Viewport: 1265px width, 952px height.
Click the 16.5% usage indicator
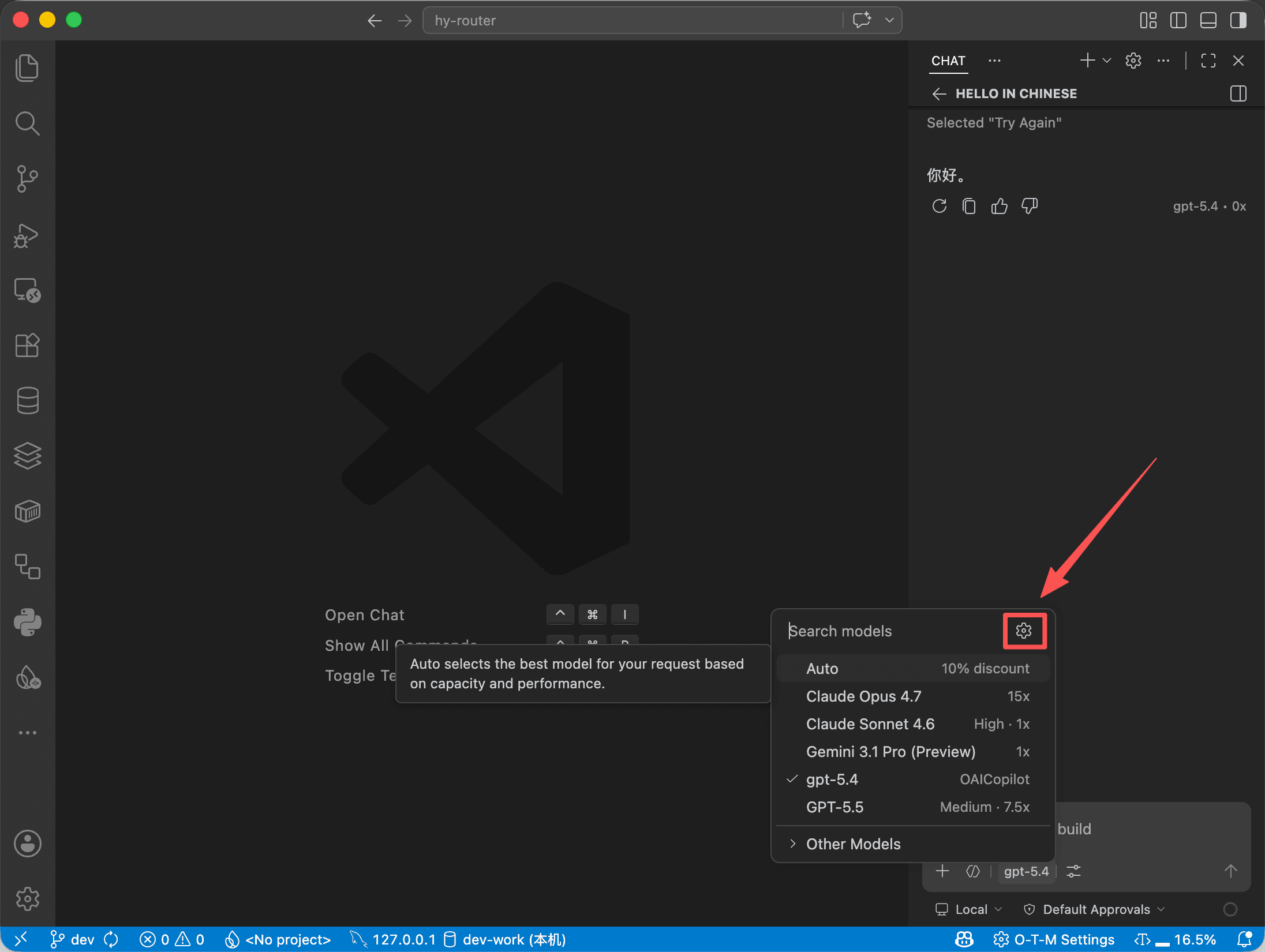(x=1175, y=940)
